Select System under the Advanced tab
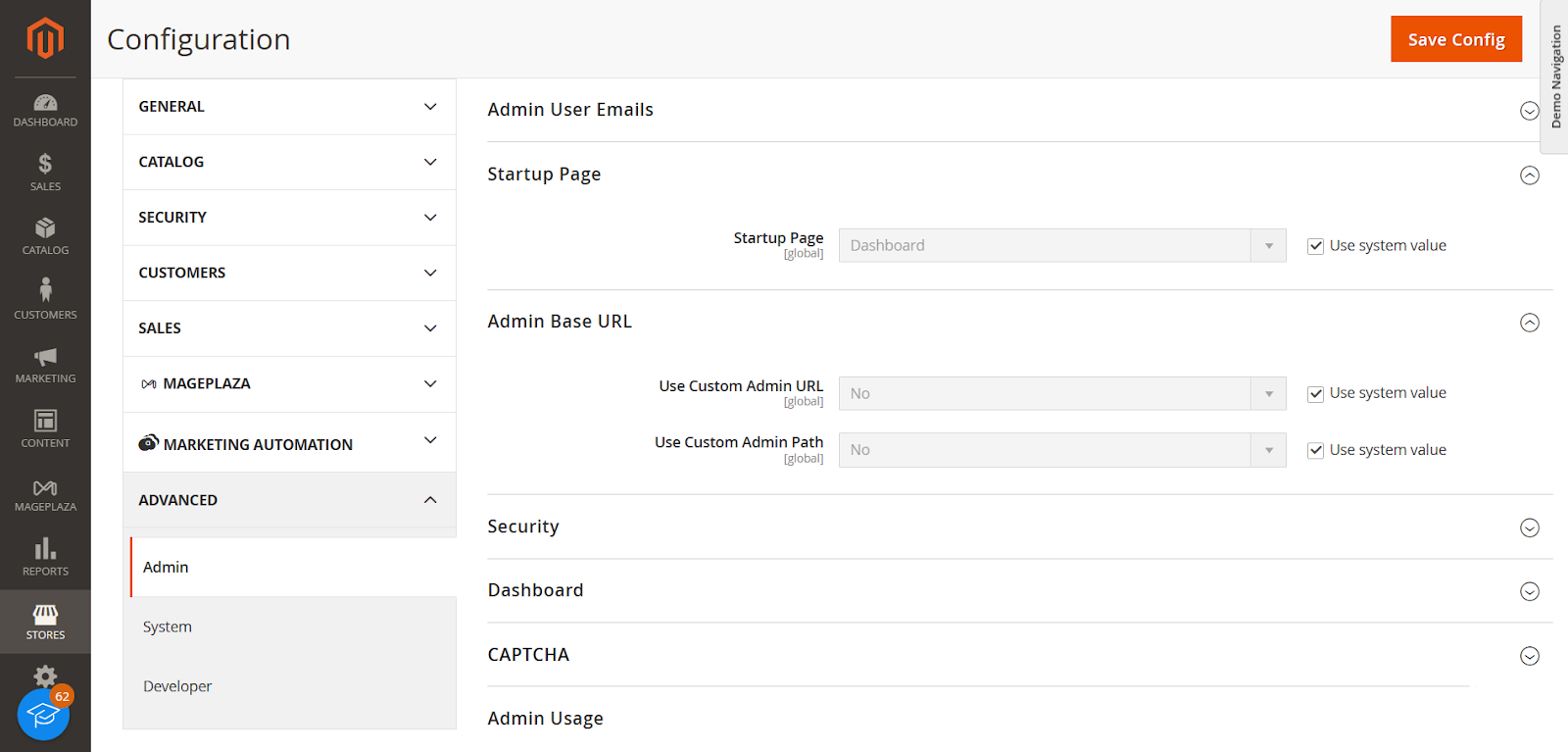 168,627
